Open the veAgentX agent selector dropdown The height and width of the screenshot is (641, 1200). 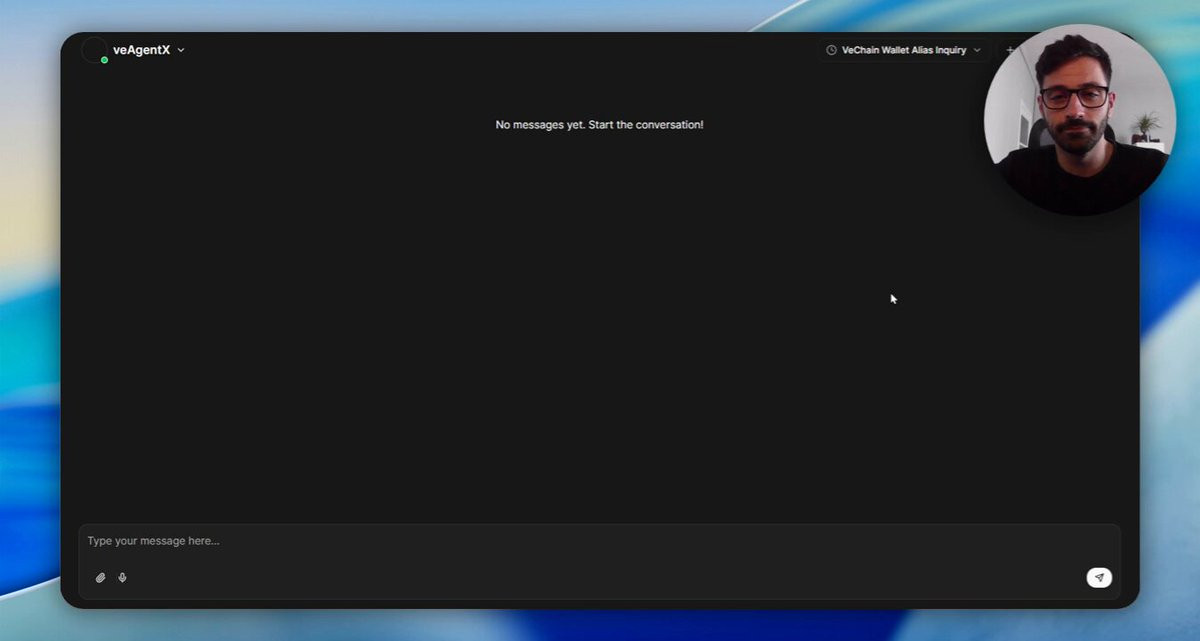pos(148,50)
